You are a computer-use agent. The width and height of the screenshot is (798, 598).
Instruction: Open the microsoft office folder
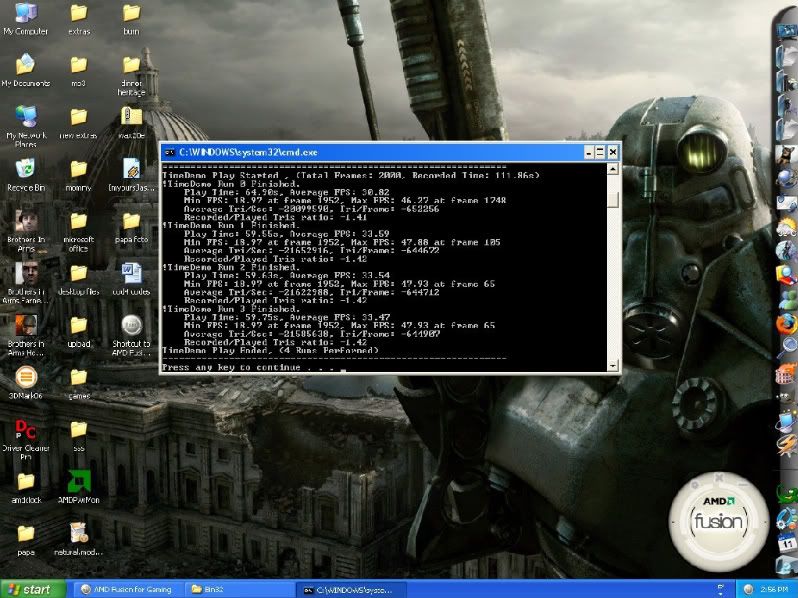pyautogui.click(x=78, y=221)
